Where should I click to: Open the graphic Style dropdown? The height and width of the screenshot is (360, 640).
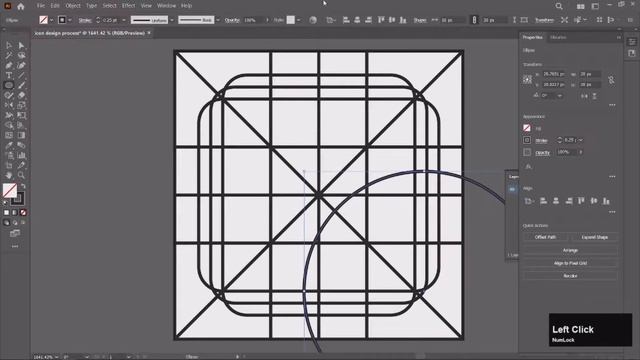click(x=299, y=20)
